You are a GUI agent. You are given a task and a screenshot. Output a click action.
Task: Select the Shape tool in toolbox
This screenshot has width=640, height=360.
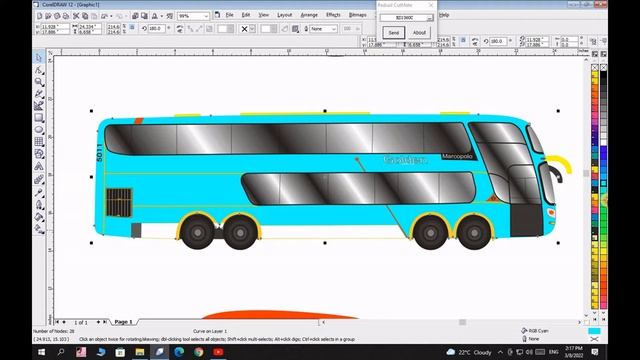point(39,70)
